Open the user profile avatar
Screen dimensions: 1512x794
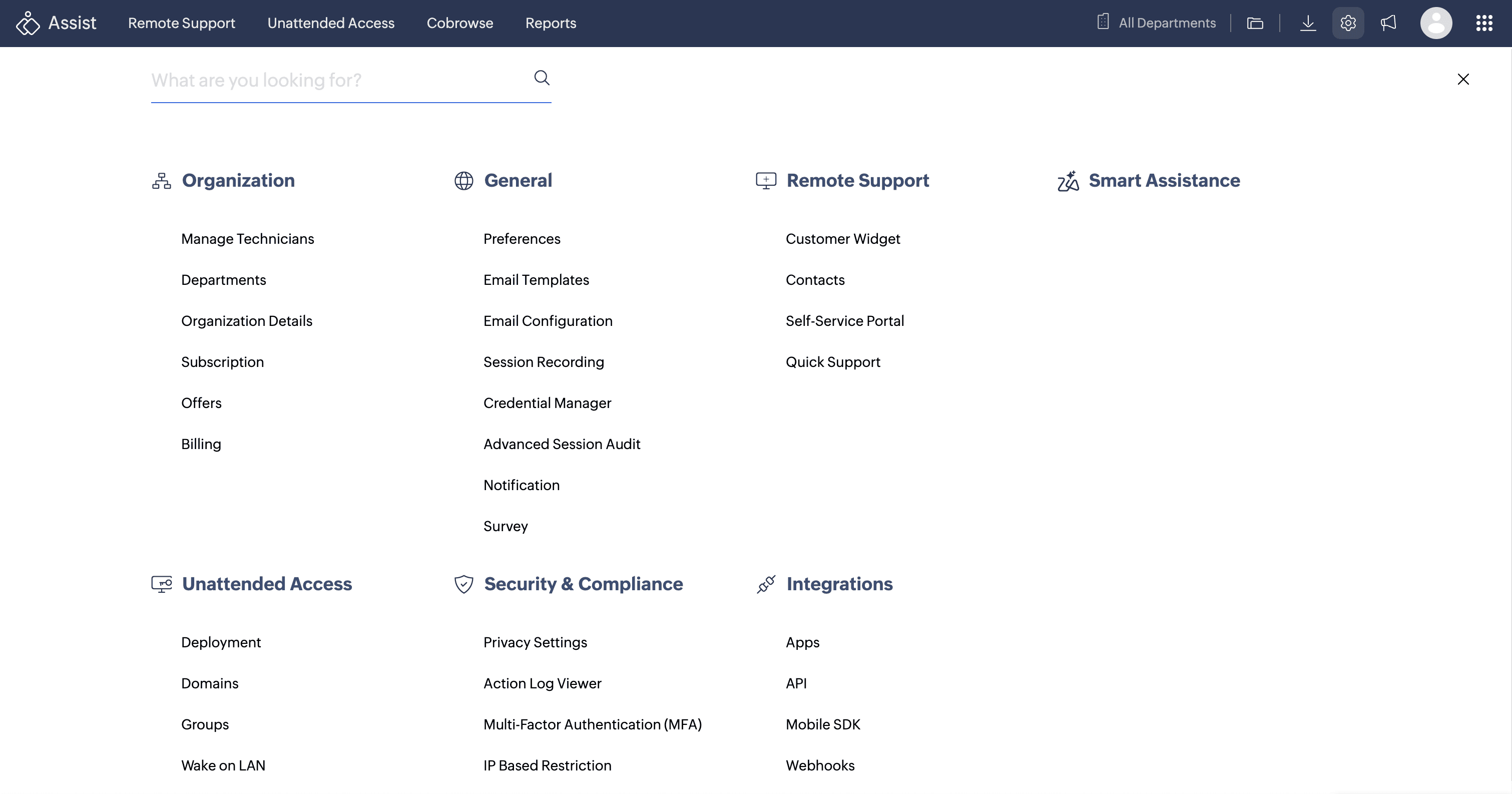point(1436,24)
